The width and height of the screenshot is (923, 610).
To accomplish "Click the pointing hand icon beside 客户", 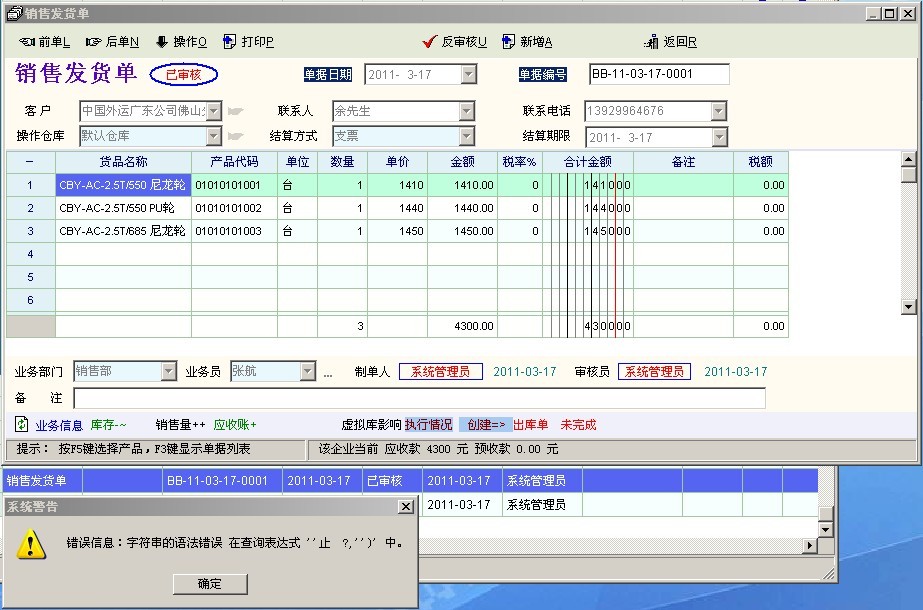I will 236,111.
